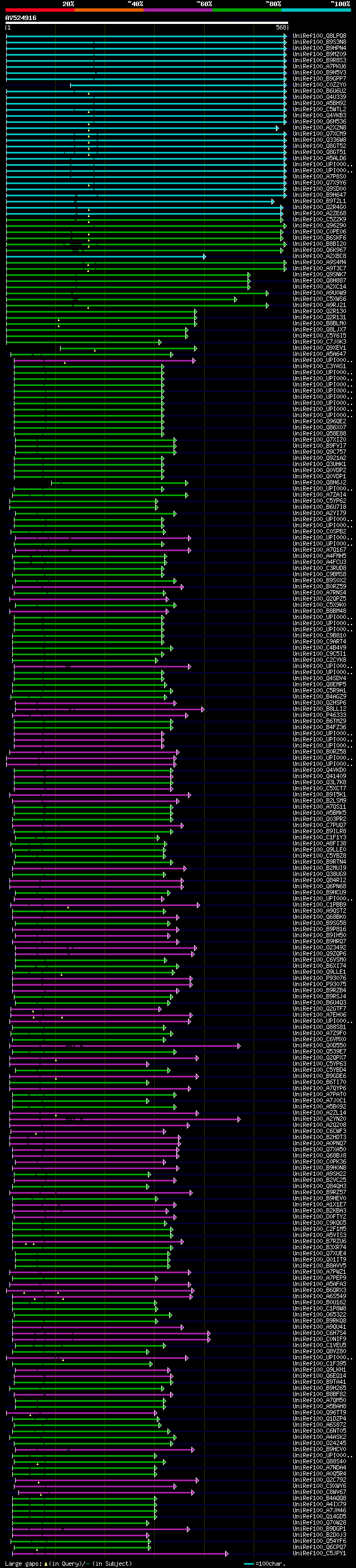Click UniRef100_Q58E88 label
This screenshot has height=1568, width=356.
319,433
